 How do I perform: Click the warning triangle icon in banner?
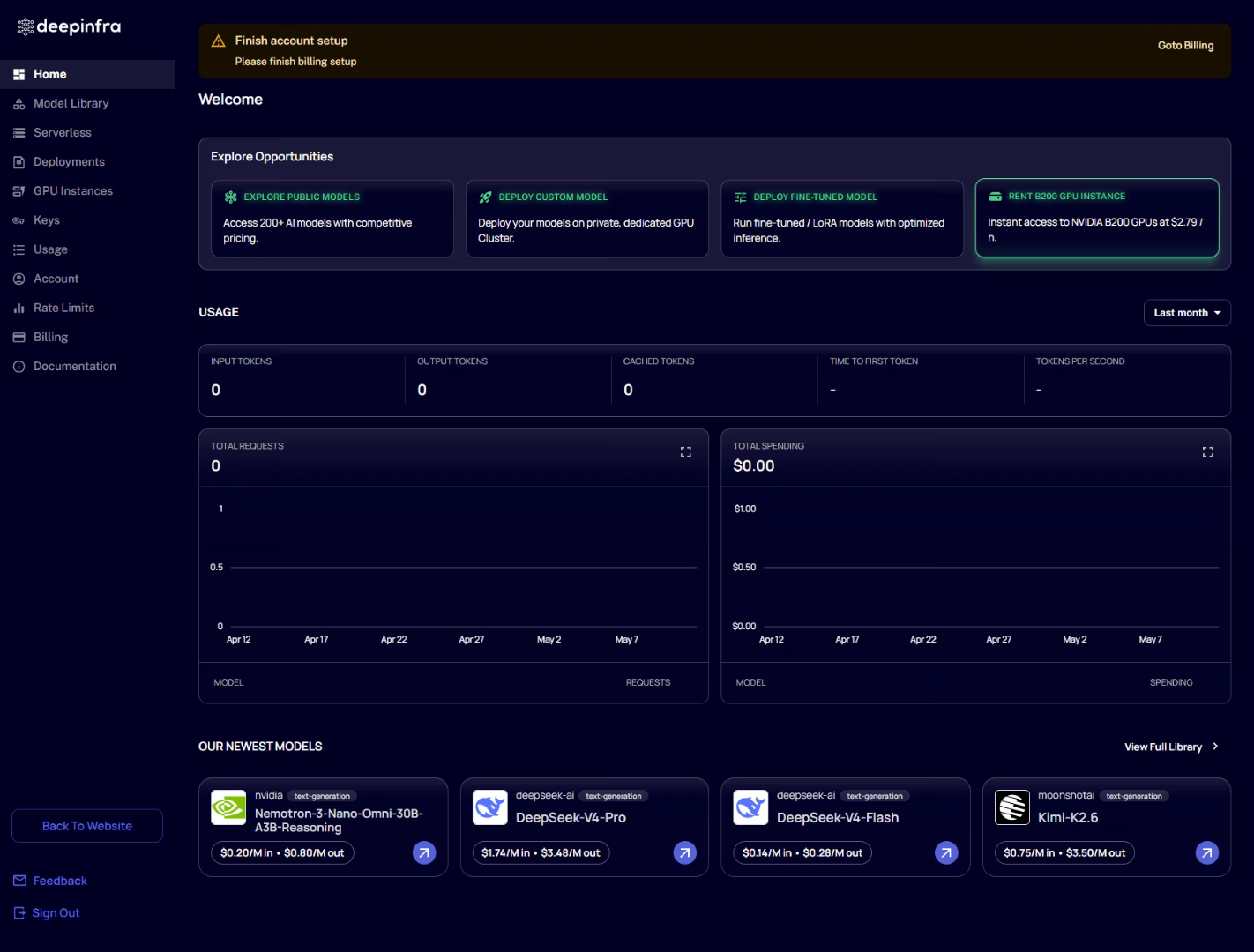tap(219, 41)
